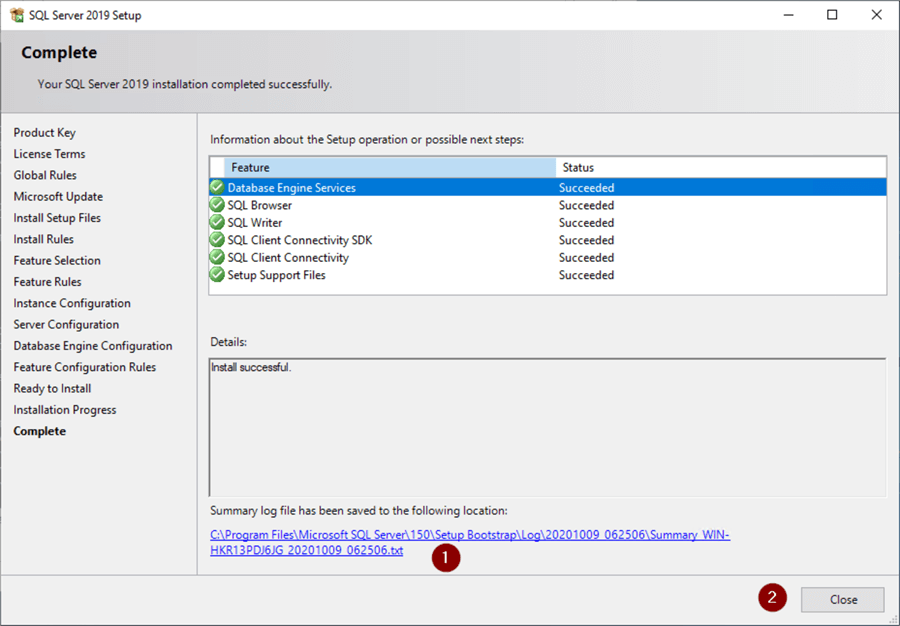Go to the Install Rules step
The image size is (900, 626).
(44, 239)
